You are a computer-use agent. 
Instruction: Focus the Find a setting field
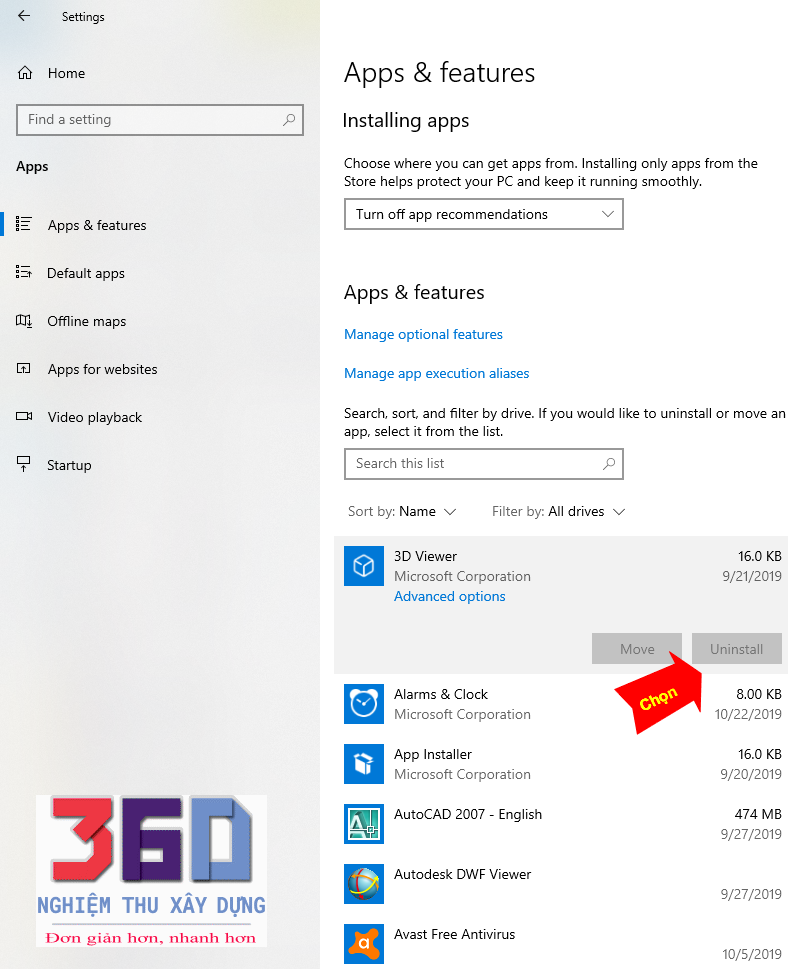click(x=159, y=120)
